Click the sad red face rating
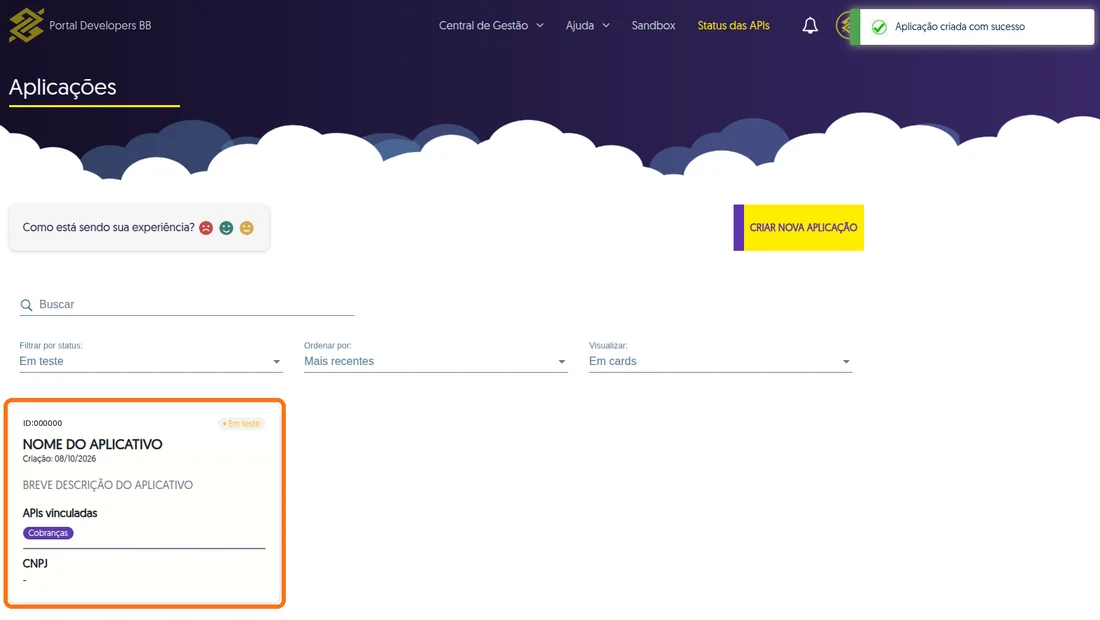The width and height of the screenshot is (1100, 620). (206, 228)
